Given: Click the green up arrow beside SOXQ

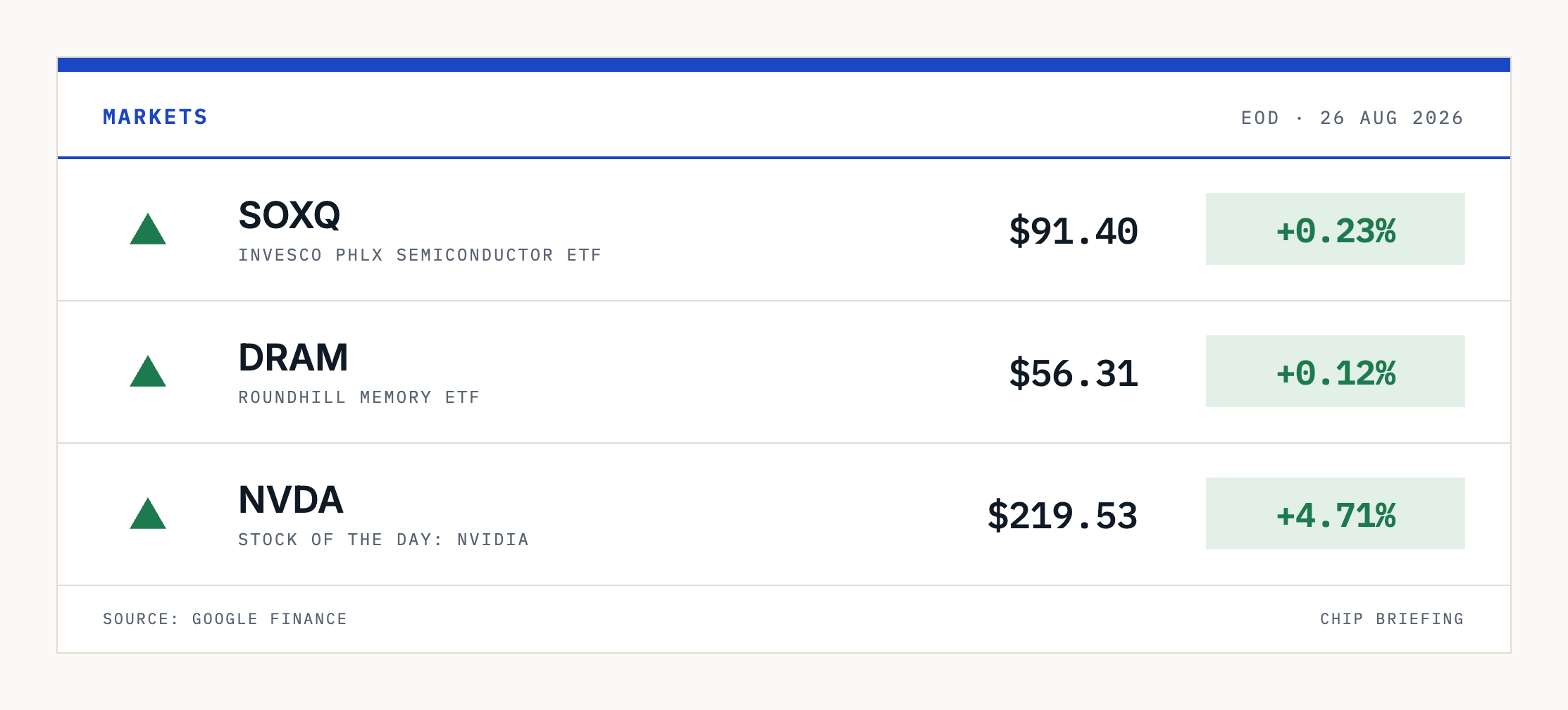Looking at the screenshot, I should point(148,229).
